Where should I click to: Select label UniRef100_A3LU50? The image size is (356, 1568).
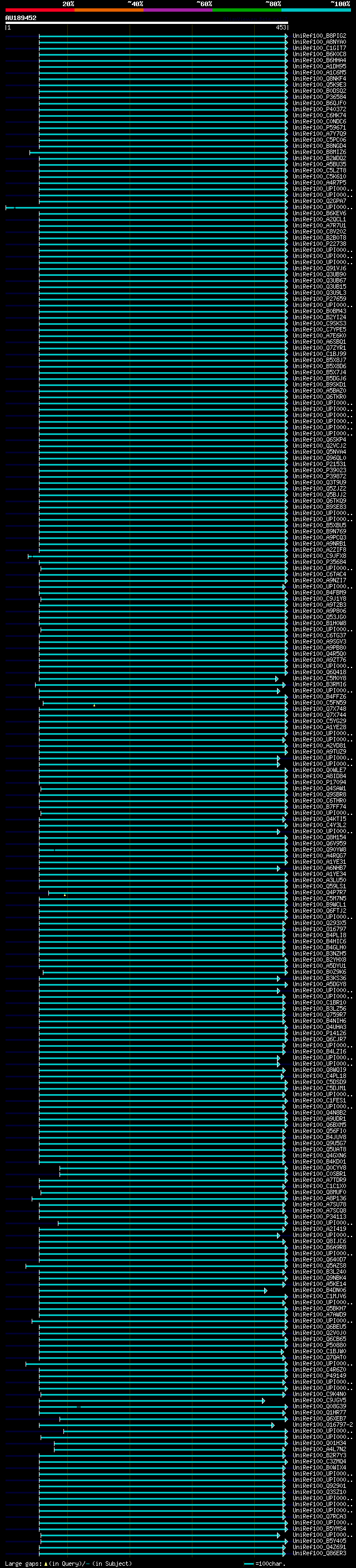(319, 881)
